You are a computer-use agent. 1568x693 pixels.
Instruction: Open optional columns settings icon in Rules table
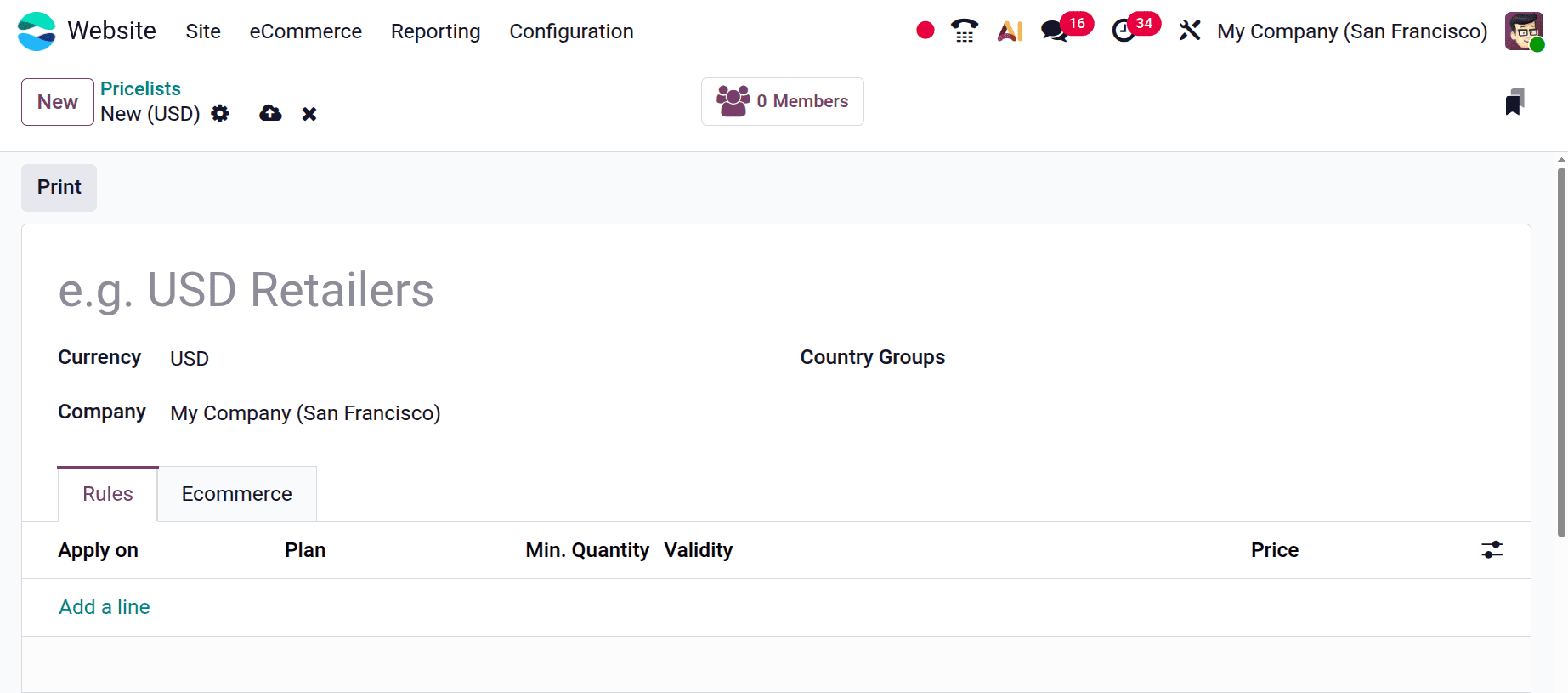tap(1492, 550)
